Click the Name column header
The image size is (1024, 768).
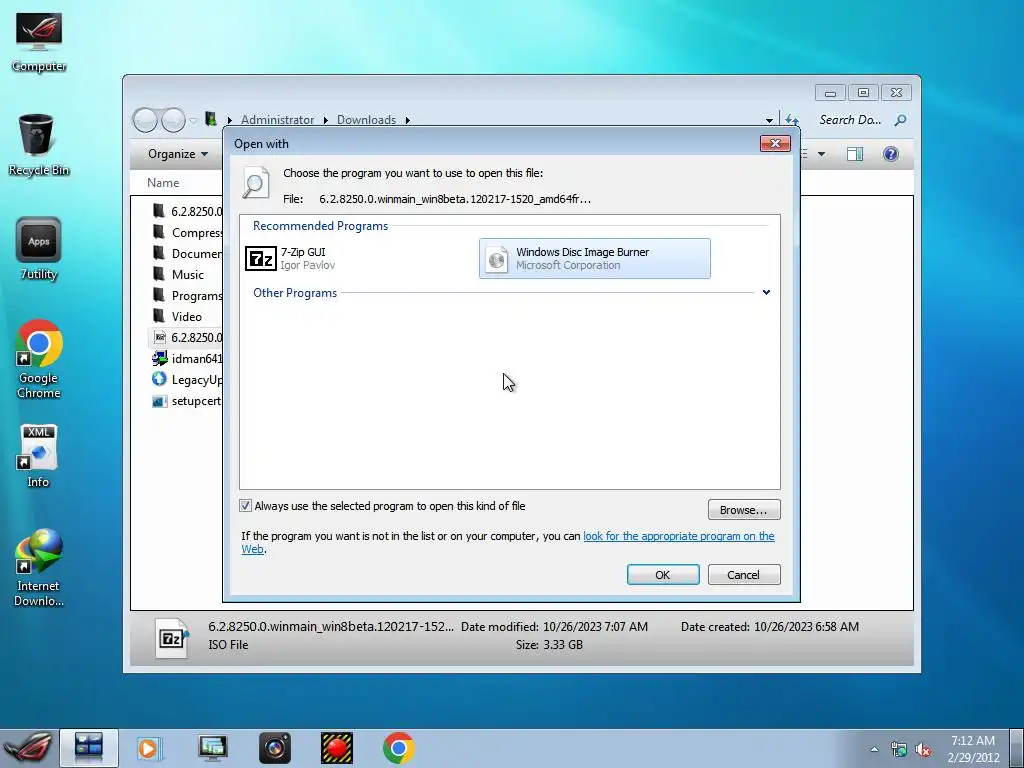point(163,183)
